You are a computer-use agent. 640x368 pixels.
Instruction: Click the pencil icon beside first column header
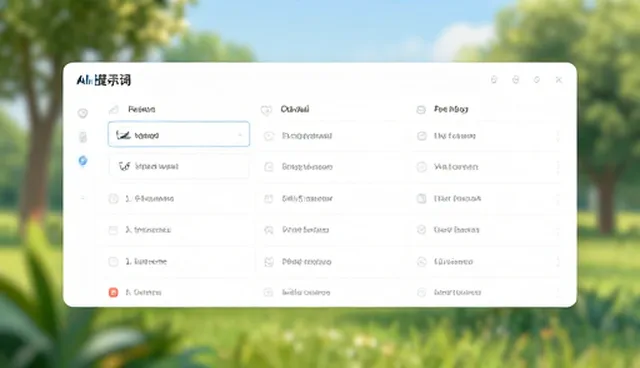click(x=113, y=109)
